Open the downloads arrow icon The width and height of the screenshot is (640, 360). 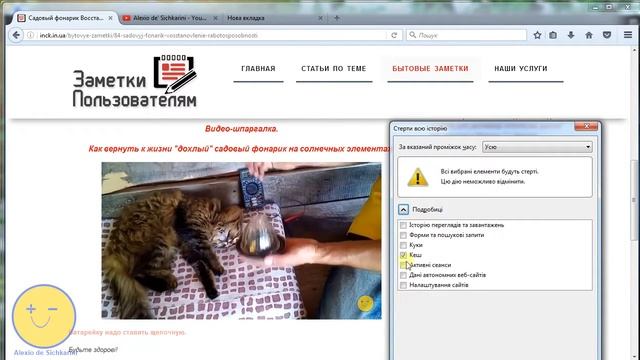pos(571,35)
